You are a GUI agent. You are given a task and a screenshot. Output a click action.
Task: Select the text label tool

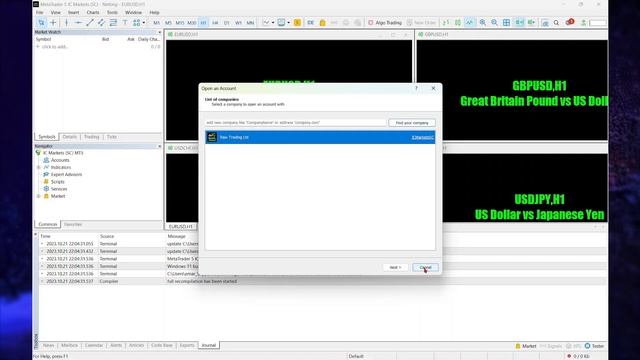(125, 23)
